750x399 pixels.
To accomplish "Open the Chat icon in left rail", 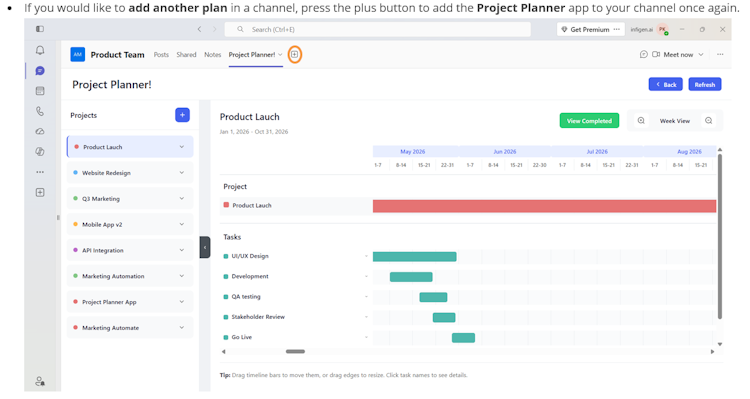I will [40, 71].
